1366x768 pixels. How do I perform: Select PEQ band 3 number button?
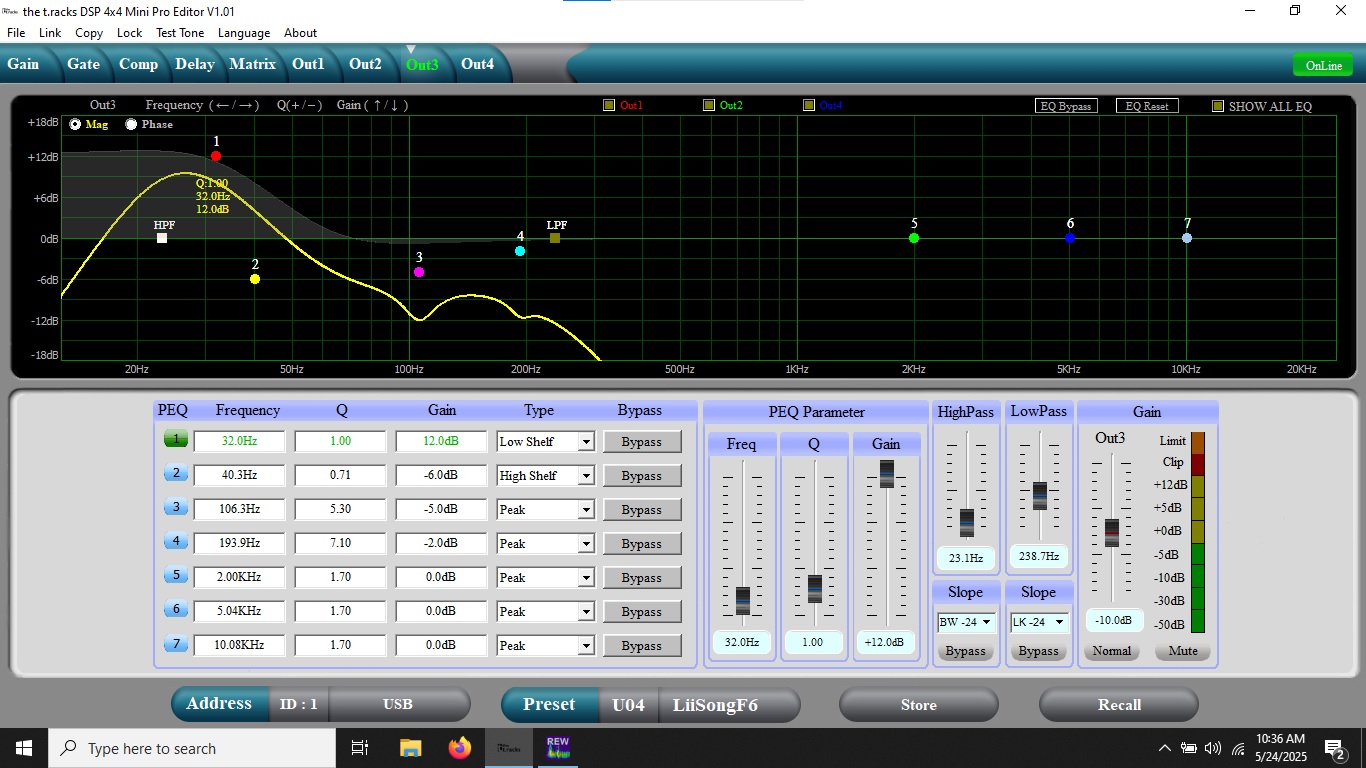(x=176, y=507)
